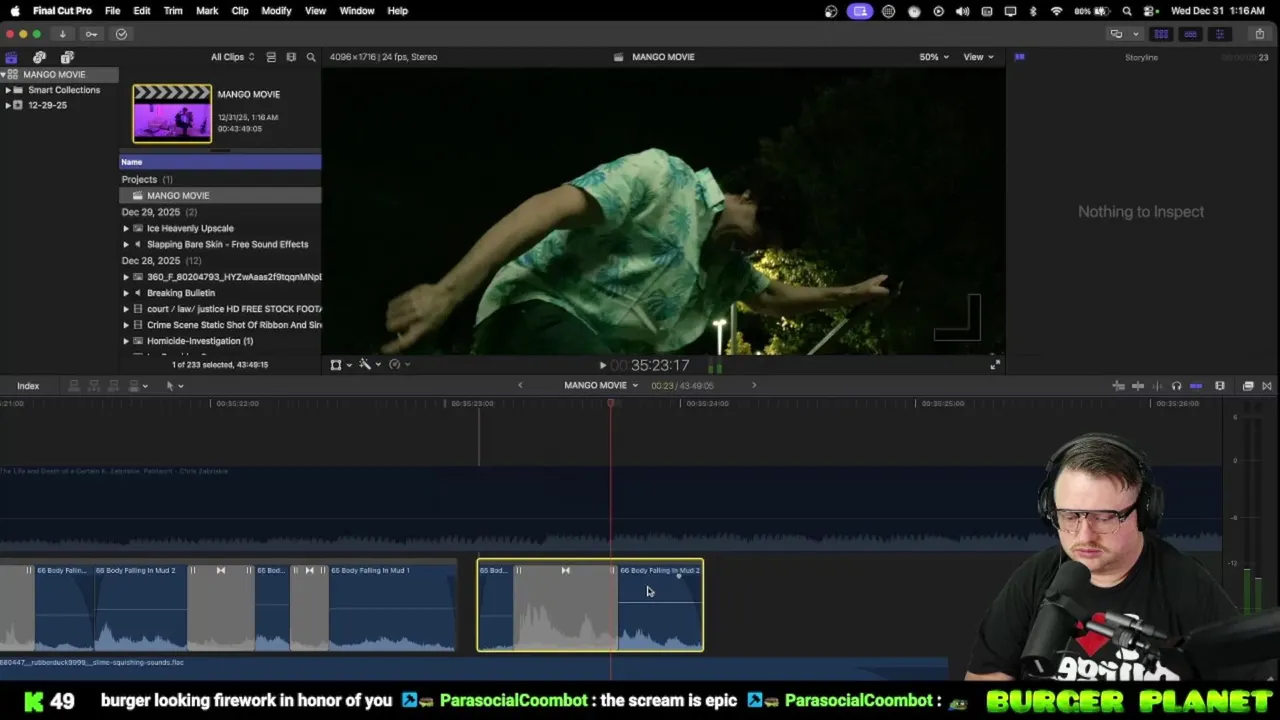Viewport: 1280px width, 720px height.
Task: Show the Photos and Audio sidebar
Action: point(39,57)
